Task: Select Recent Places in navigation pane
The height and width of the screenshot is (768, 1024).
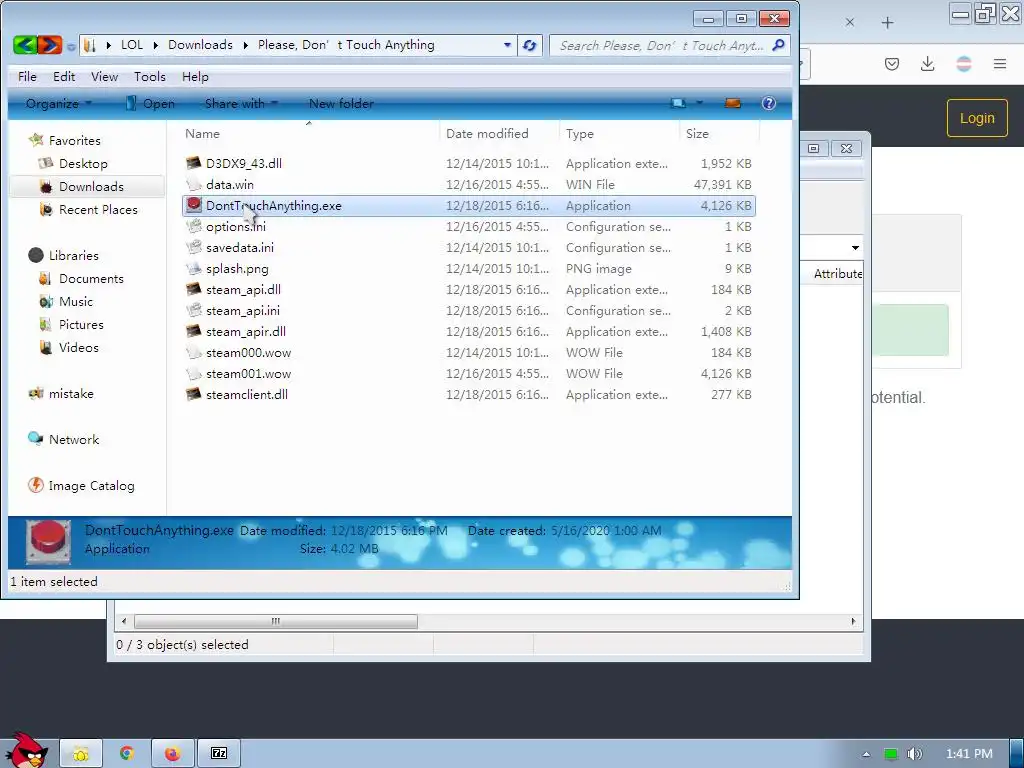Action: pyautogui.click(x=98, y=209)
